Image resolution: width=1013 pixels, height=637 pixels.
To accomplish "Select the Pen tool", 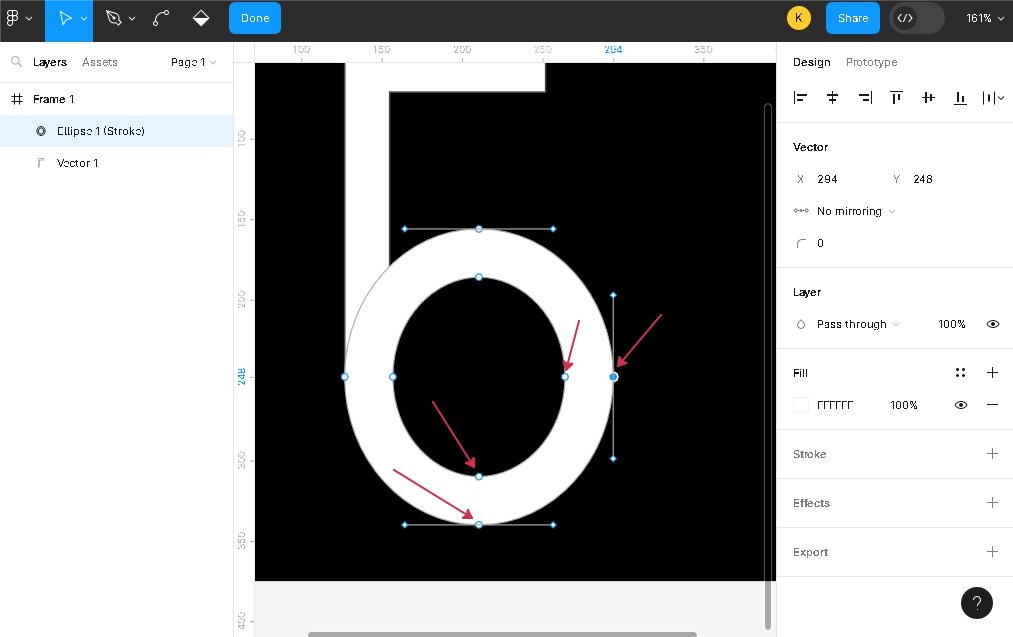I will tap(115, 18).
